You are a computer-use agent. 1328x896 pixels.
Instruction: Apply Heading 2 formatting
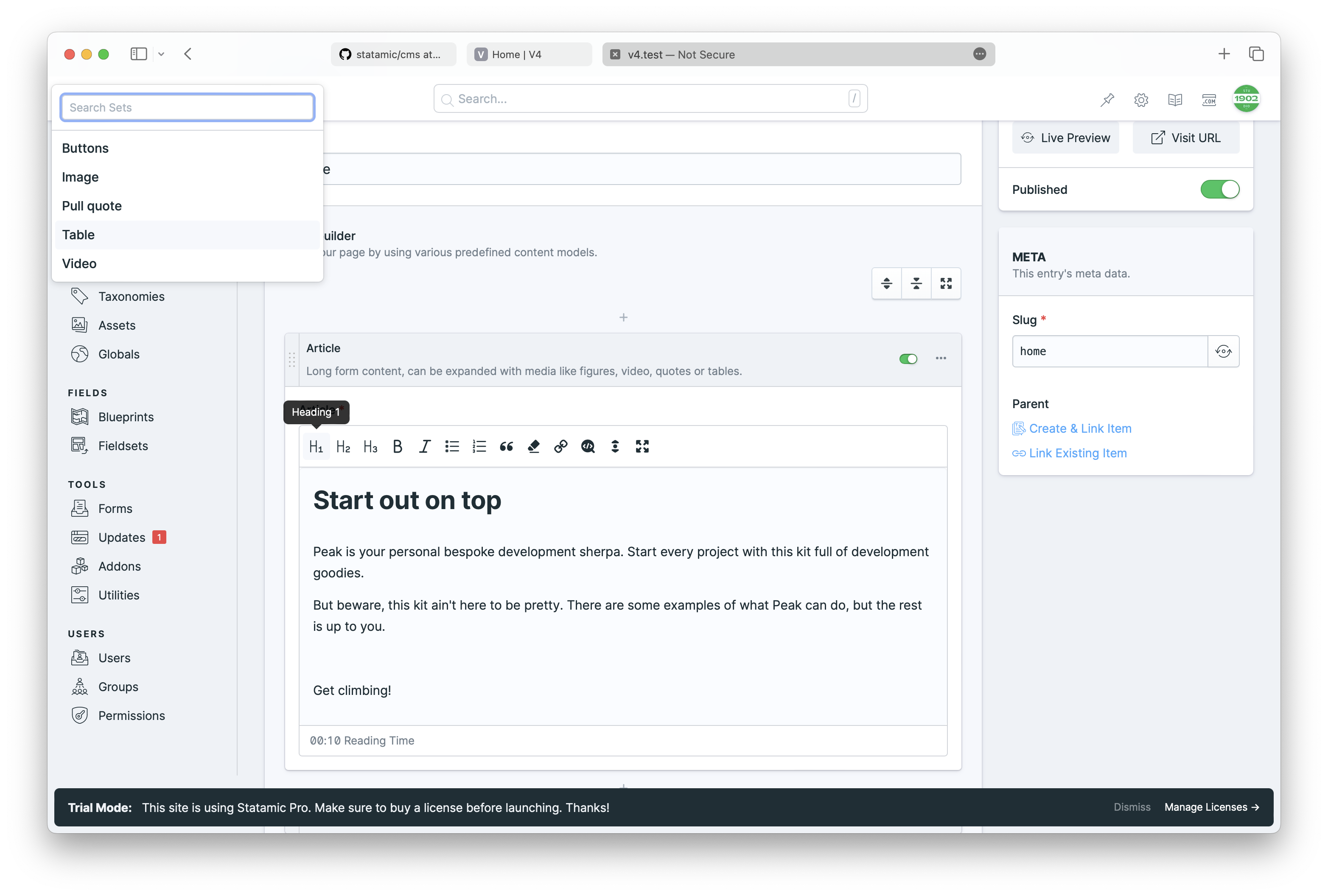(343, 447)
